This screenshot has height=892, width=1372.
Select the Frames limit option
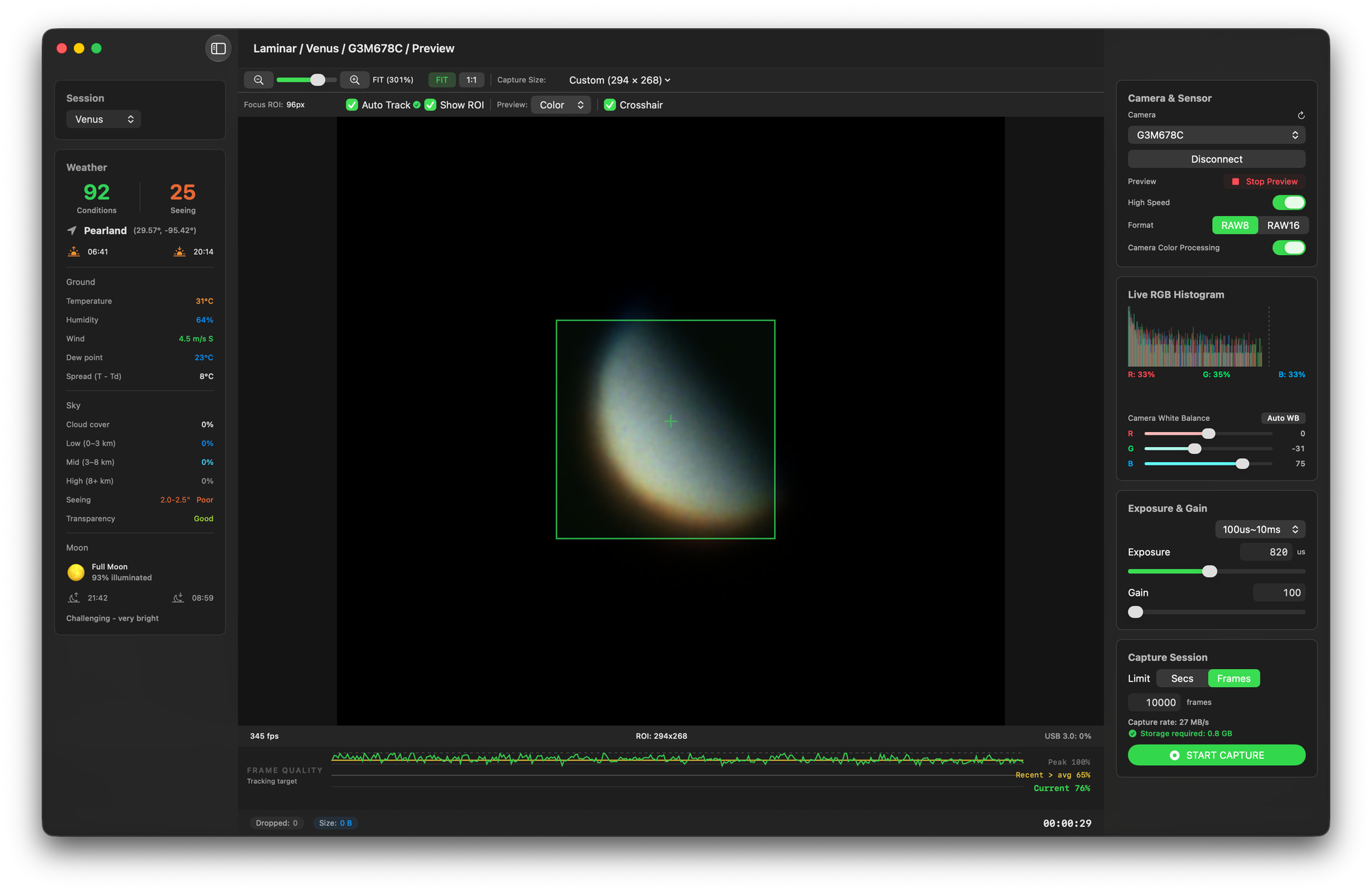[x=1233, y=679]
